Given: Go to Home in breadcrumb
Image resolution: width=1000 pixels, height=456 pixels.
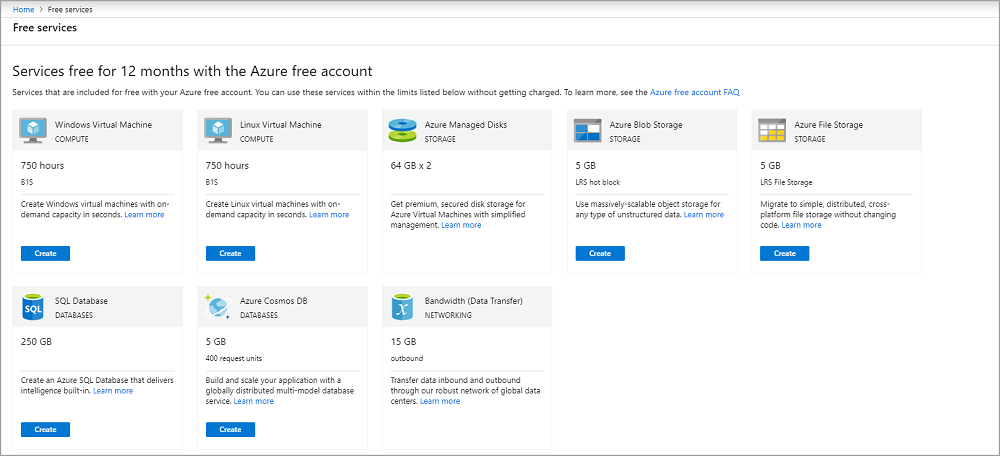Looking at the screenshot, I should [x=23, y=10].
